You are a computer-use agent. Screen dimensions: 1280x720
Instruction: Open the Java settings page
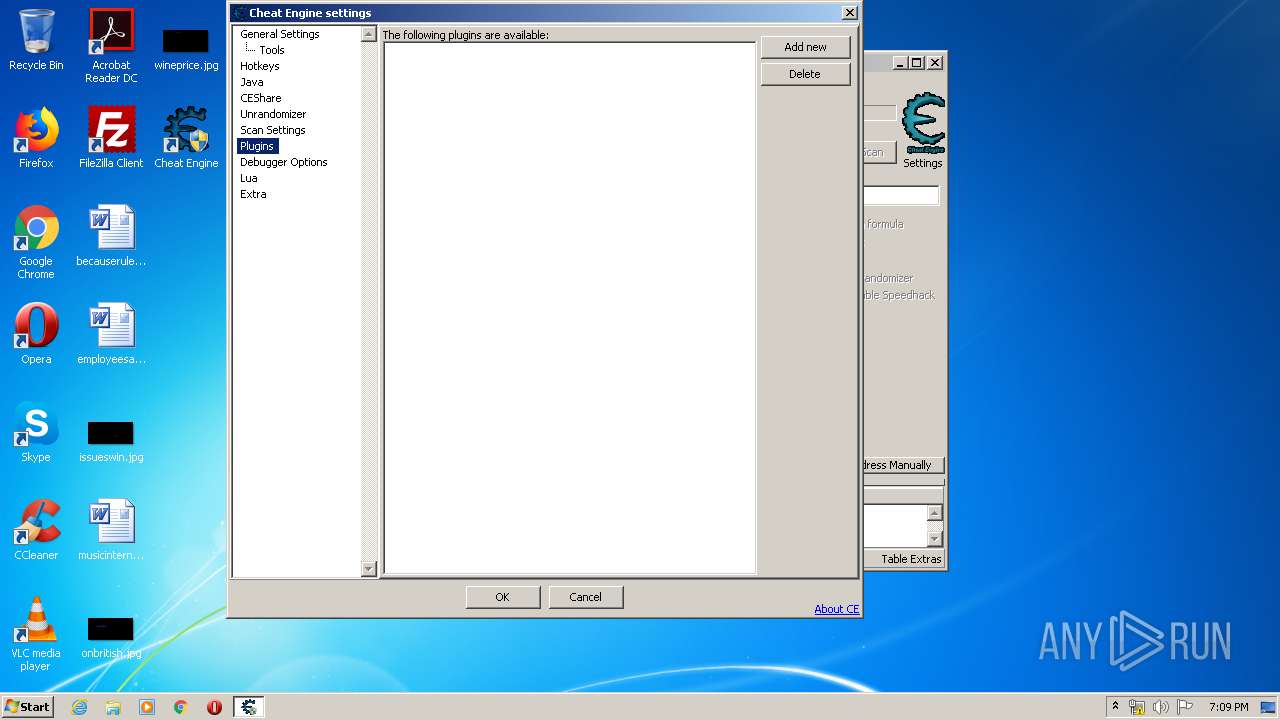[252, 82]
